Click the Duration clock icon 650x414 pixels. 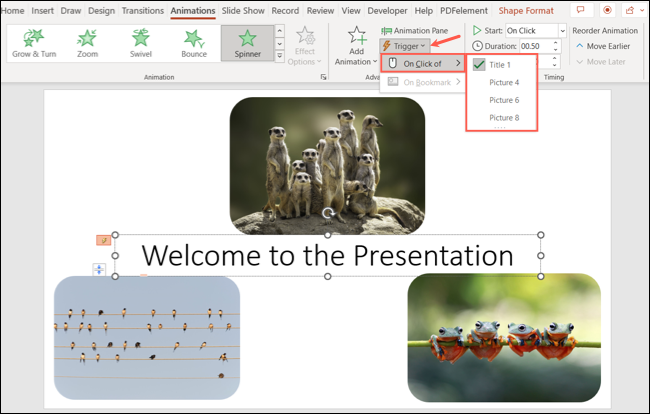click(477, 46)
